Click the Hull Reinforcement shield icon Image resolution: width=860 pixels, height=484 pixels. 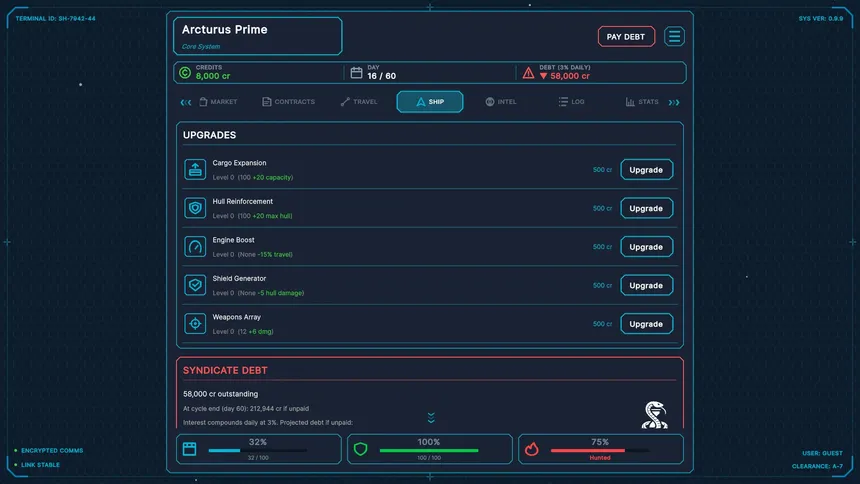pyautogui.click(x=195, y=208)
